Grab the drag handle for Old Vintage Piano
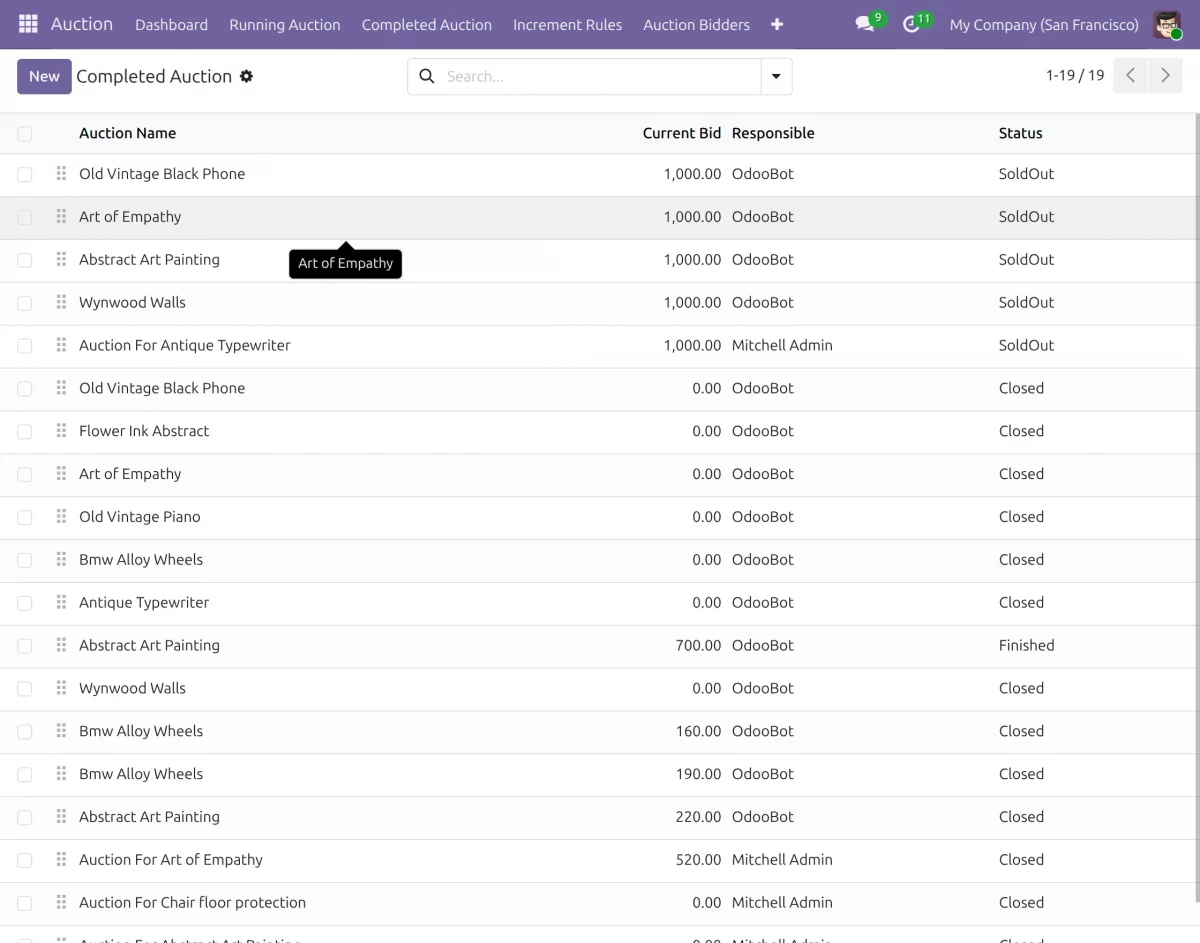The height and width of the screenshot is (943, 1200). point(61,516)
